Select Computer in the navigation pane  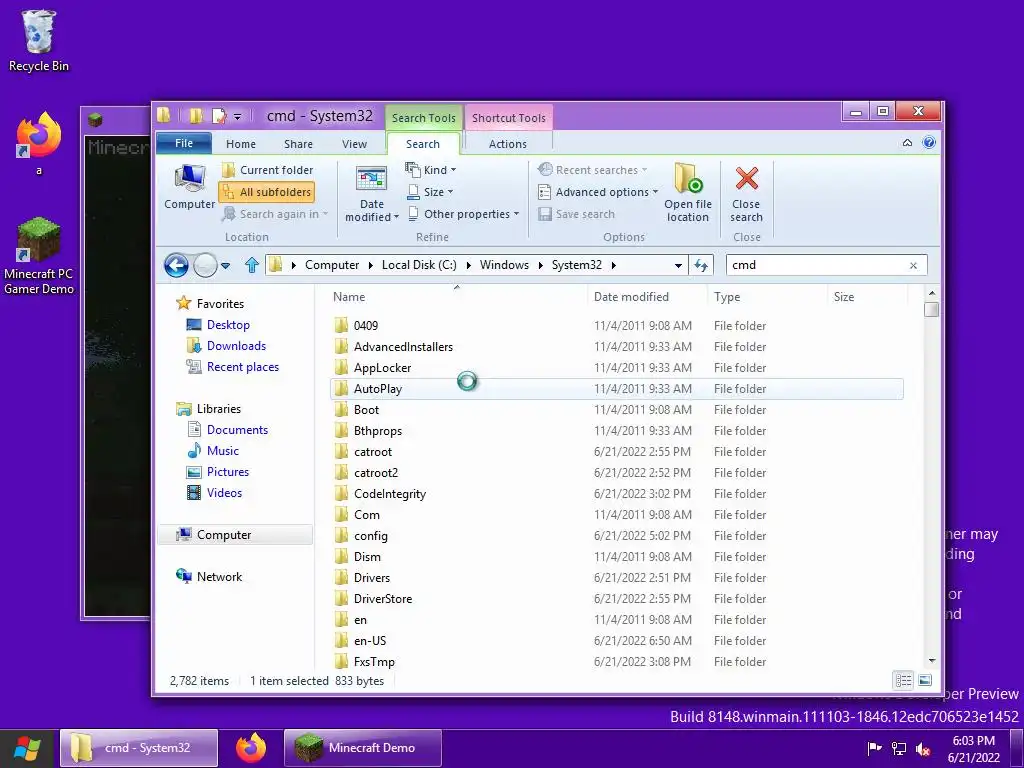pos(234,535)
